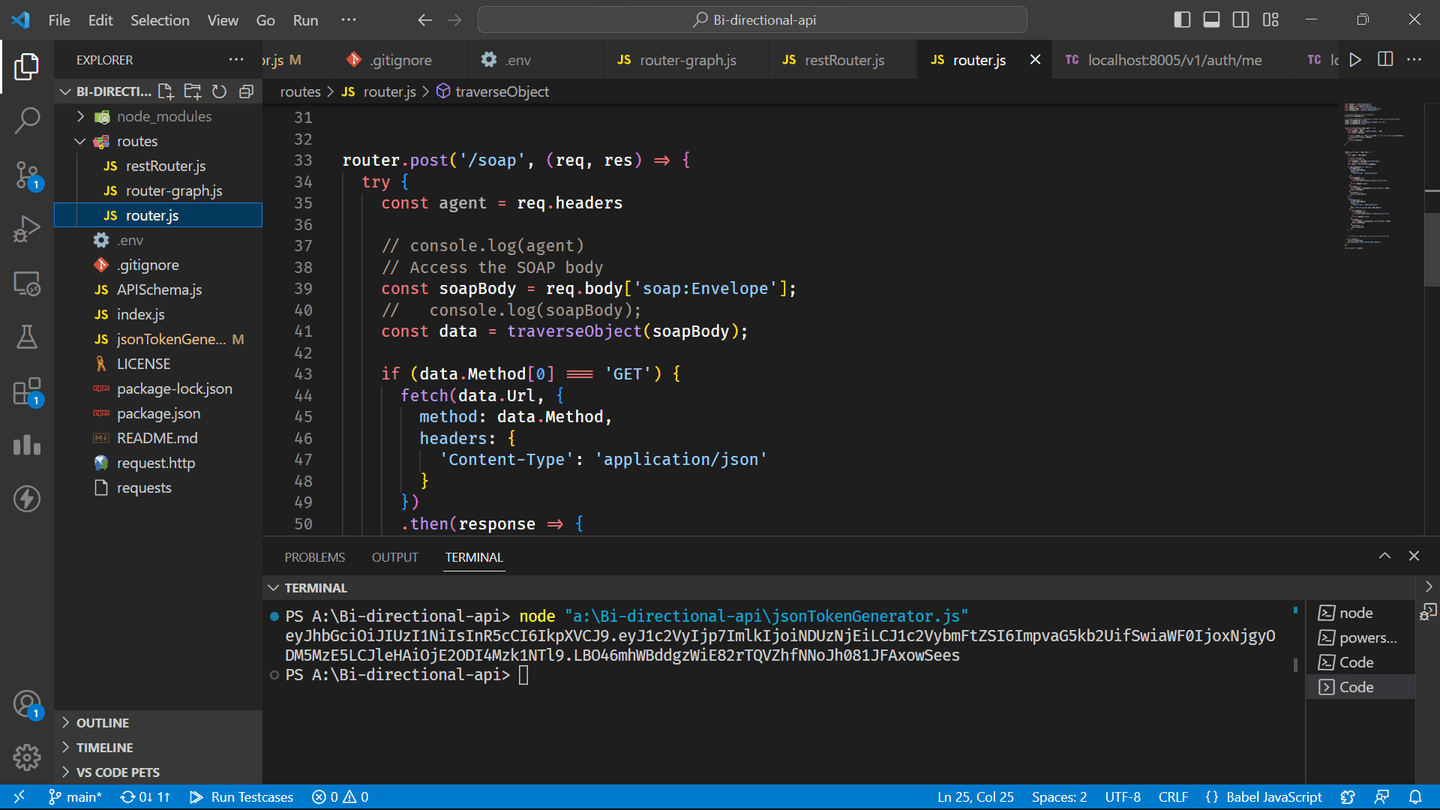This screenshot has width=1440, height=810.
Task: Open Run and Debug view
Action: (27, 229)
